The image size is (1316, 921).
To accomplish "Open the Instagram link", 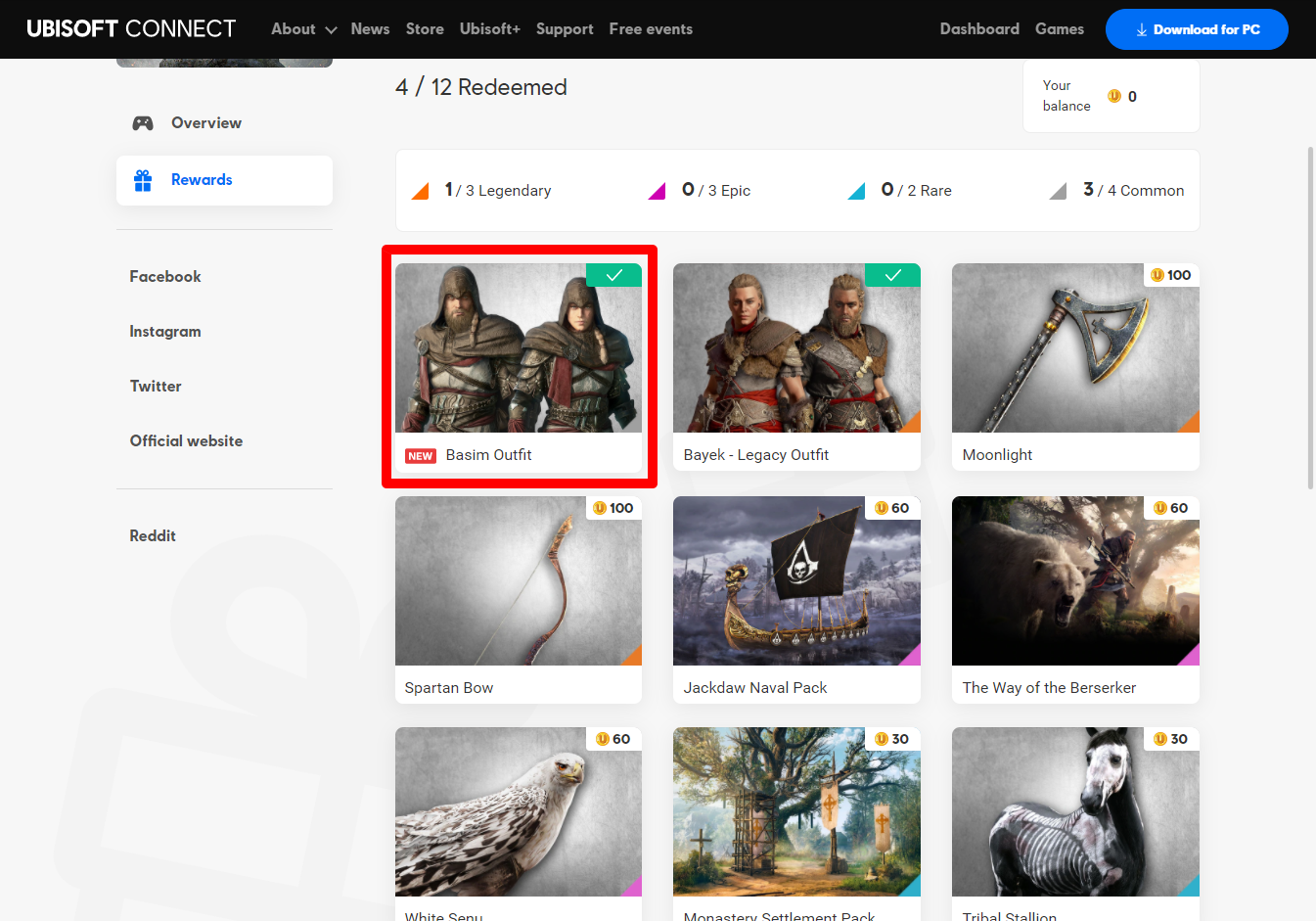I will coord(165,332).
